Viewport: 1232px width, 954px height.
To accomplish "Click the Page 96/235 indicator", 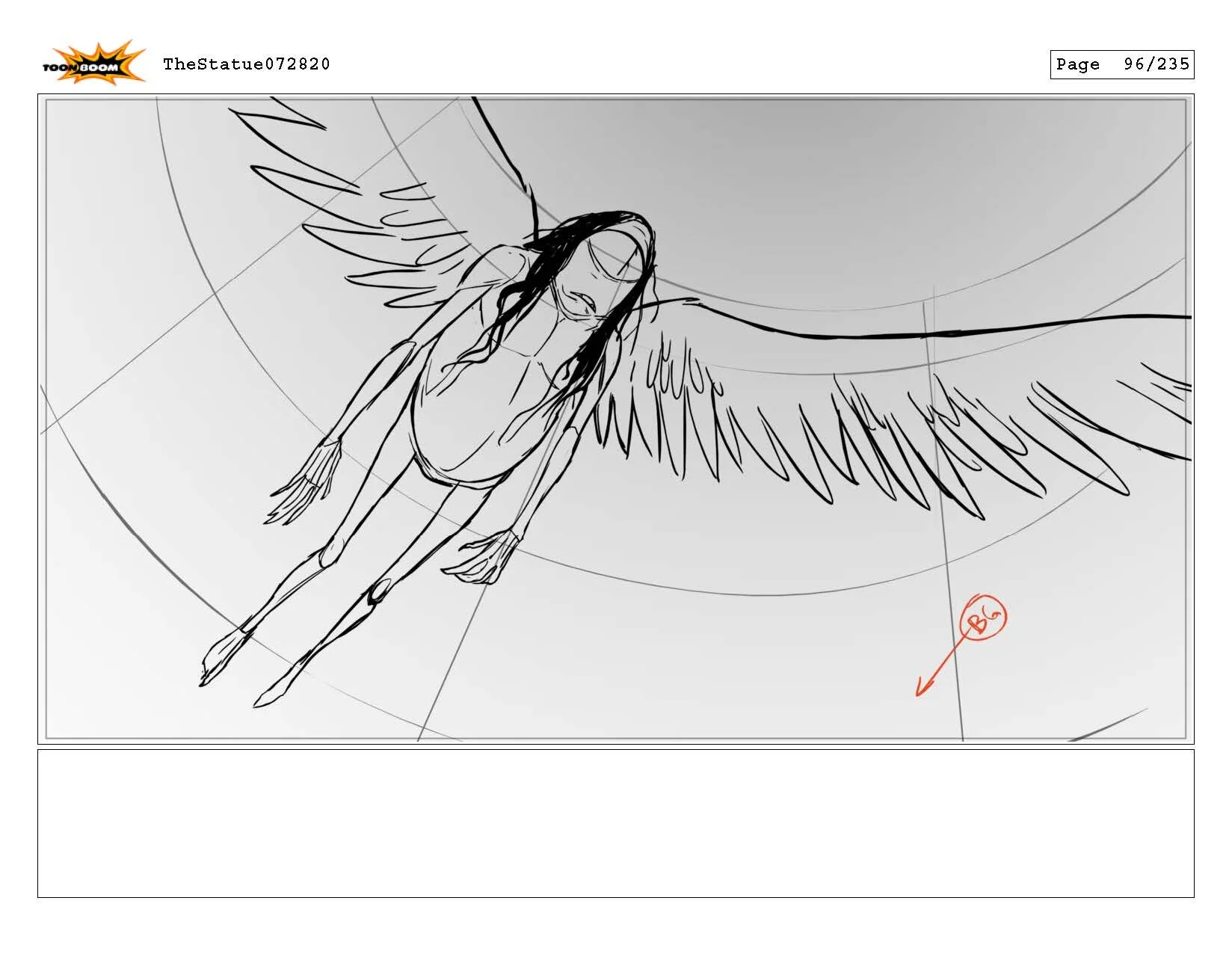I will point(1121,64).
